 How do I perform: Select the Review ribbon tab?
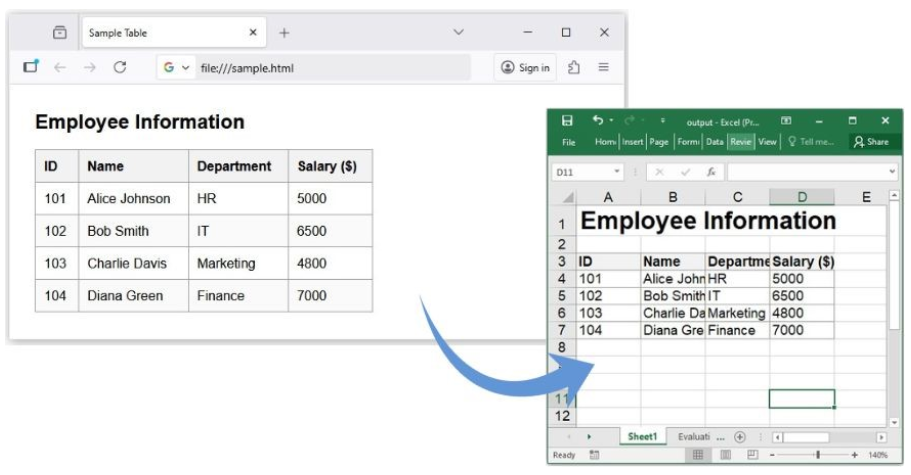[x=741, y=142]
